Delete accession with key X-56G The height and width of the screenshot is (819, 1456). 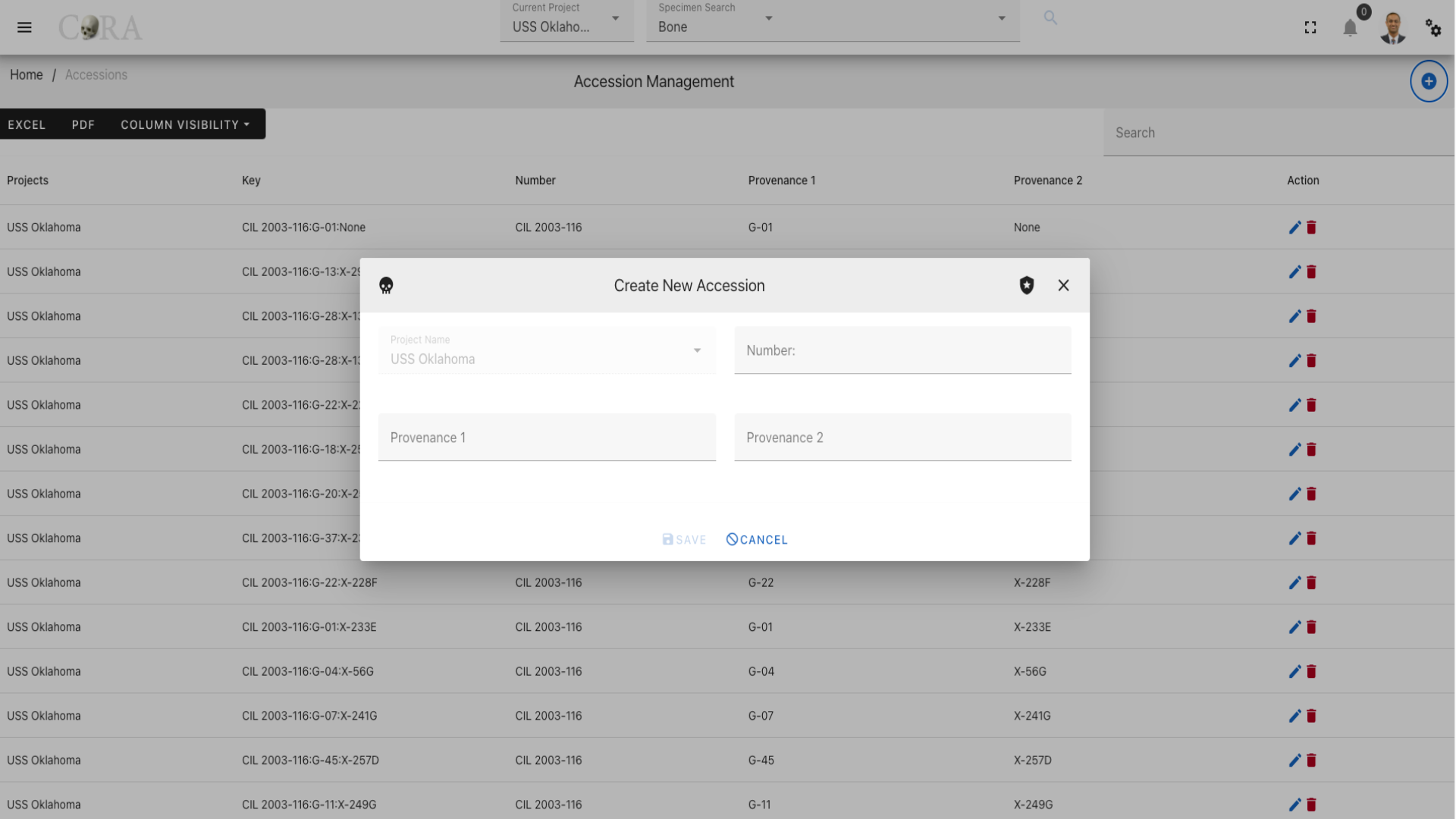[x=1311, y=671]
